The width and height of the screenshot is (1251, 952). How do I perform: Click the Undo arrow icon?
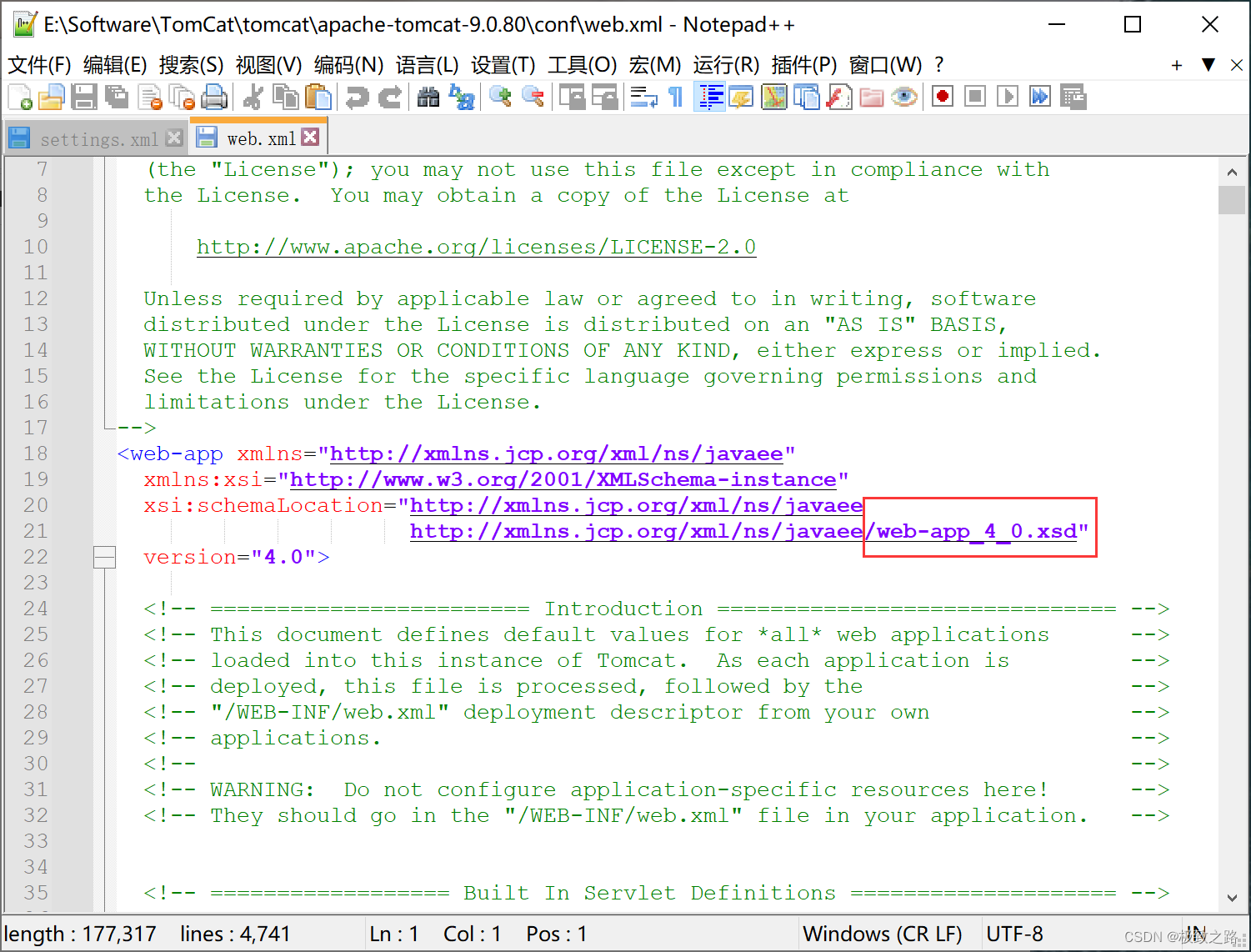357,98
